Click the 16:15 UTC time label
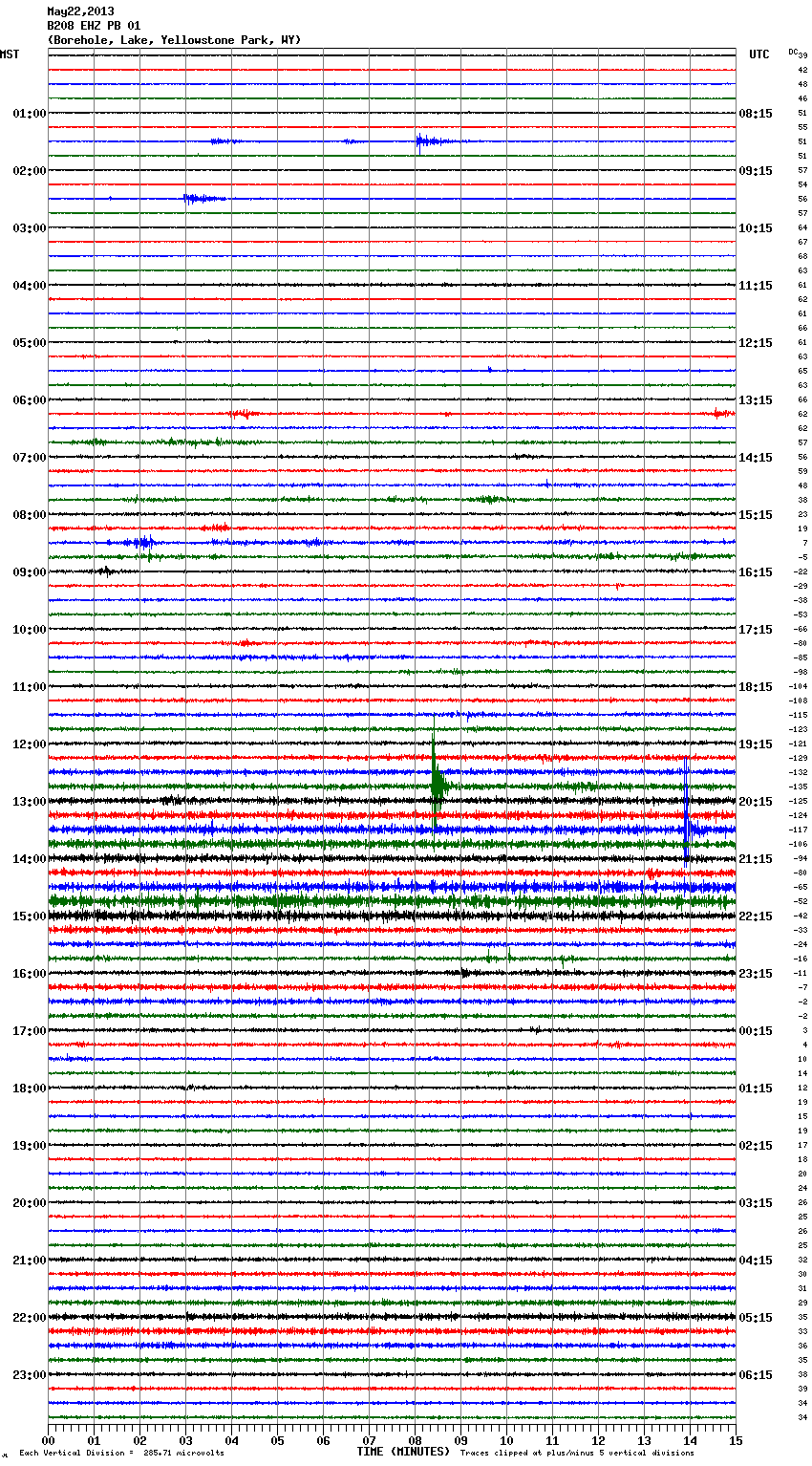This screenshot has width=812, height=1466. click(756, 572)
